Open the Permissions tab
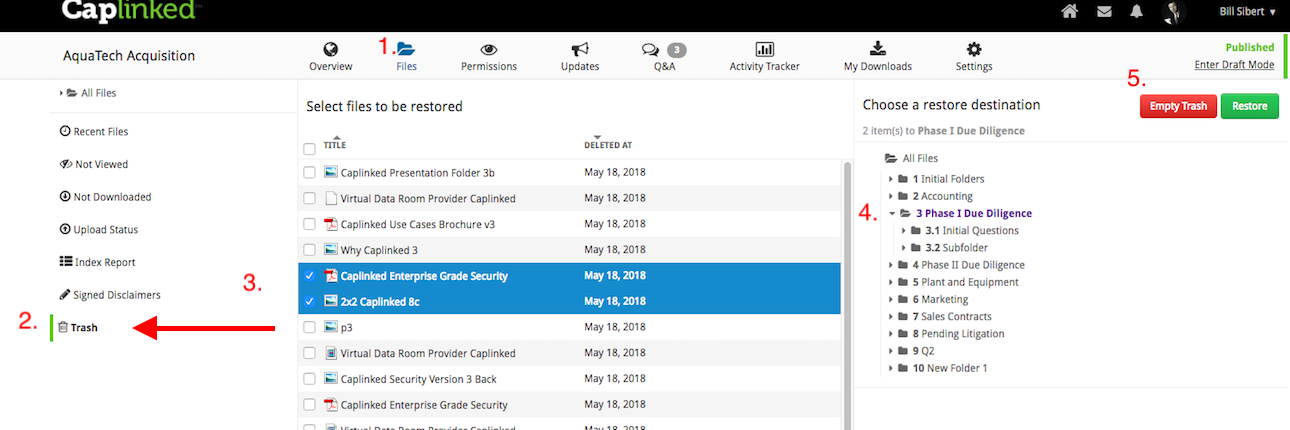The height and width of the screenshot is (430, 1290). [x=489, y=57]
